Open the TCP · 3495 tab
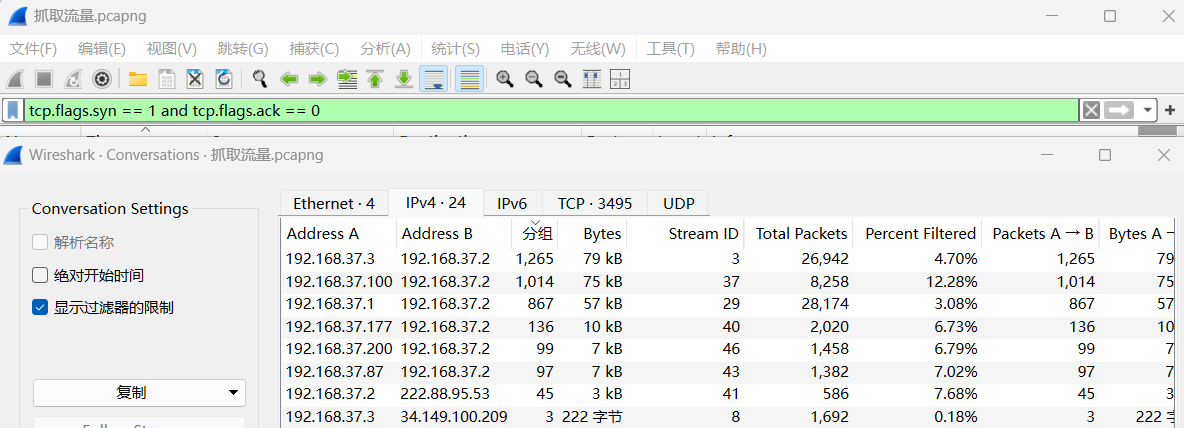 coord(594,203)
